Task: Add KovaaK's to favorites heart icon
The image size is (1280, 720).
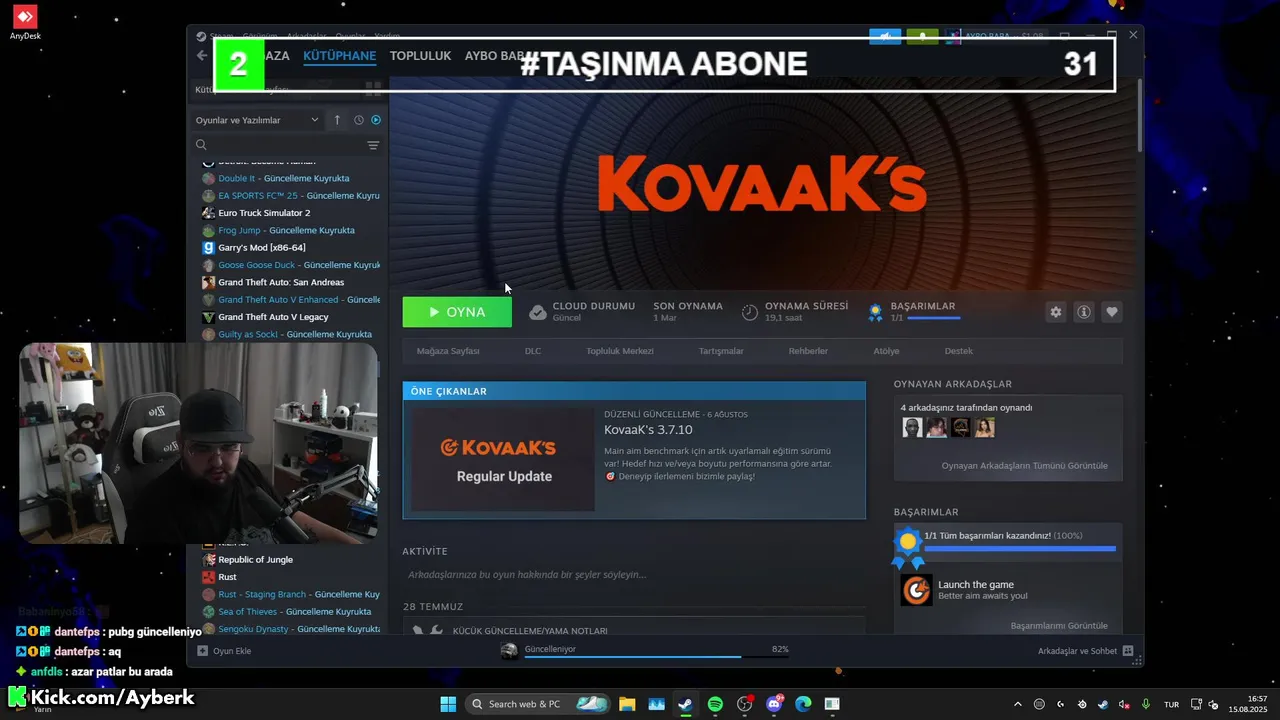Action: (x=1111, y=312)
